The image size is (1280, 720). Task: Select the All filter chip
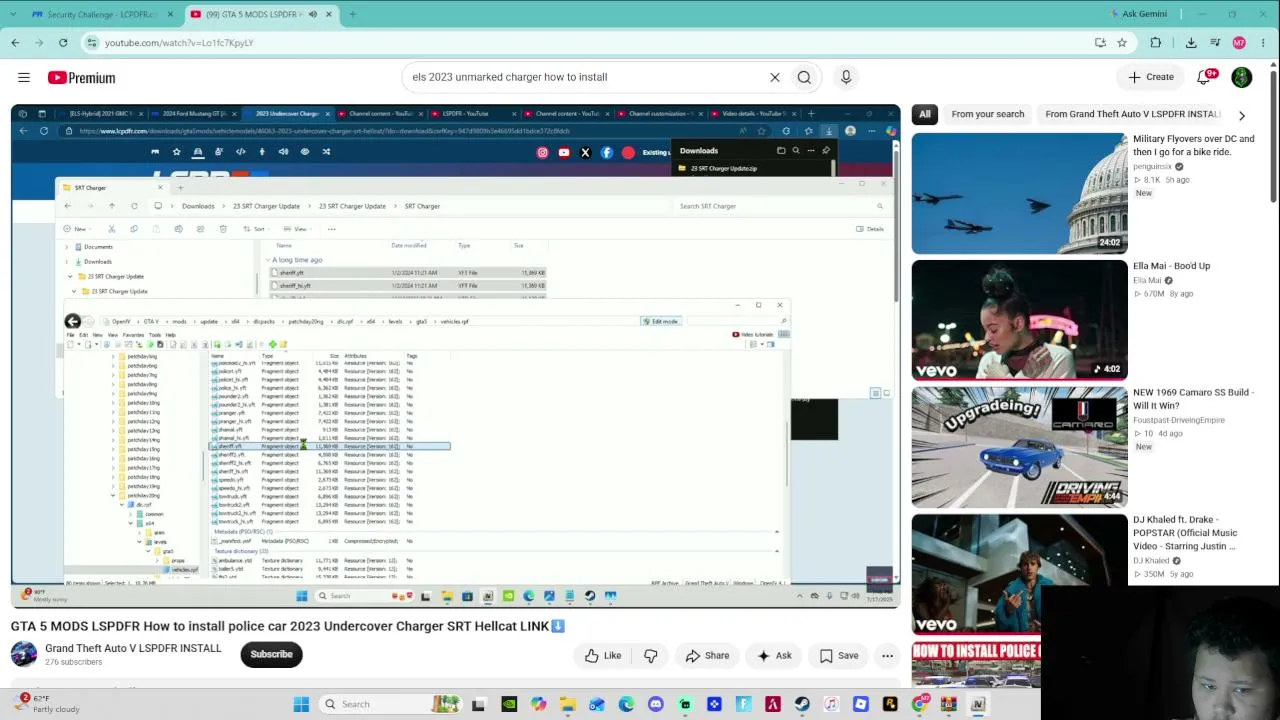tap(925, 114)
